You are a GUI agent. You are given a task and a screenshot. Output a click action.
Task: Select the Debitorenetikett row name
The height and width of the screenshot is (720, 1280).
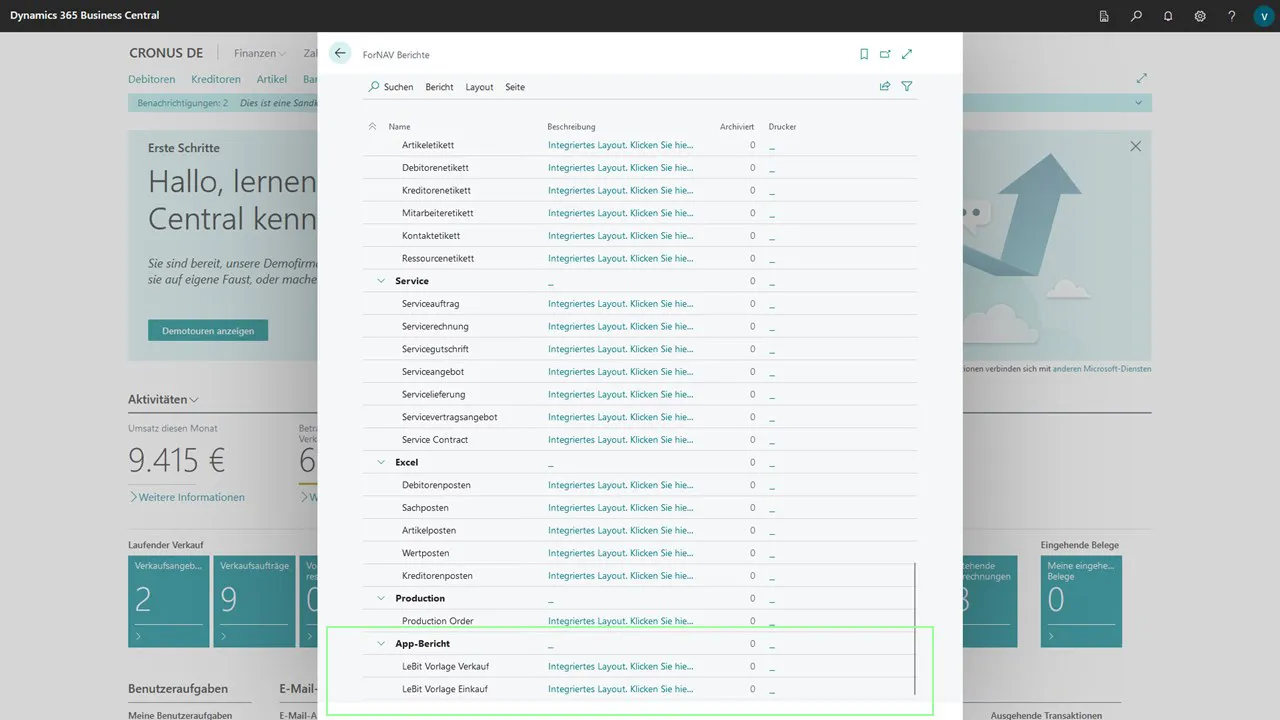[x=435, y=168]
